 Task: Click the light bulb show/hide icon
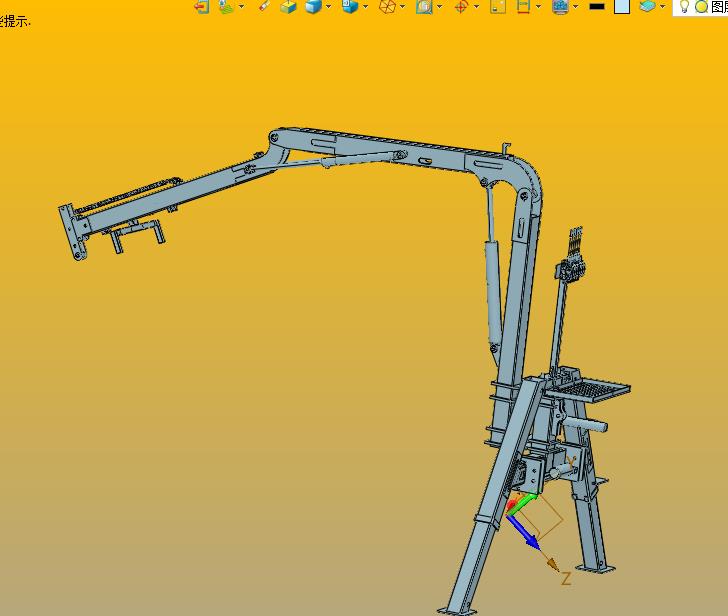tap(683, 6)
